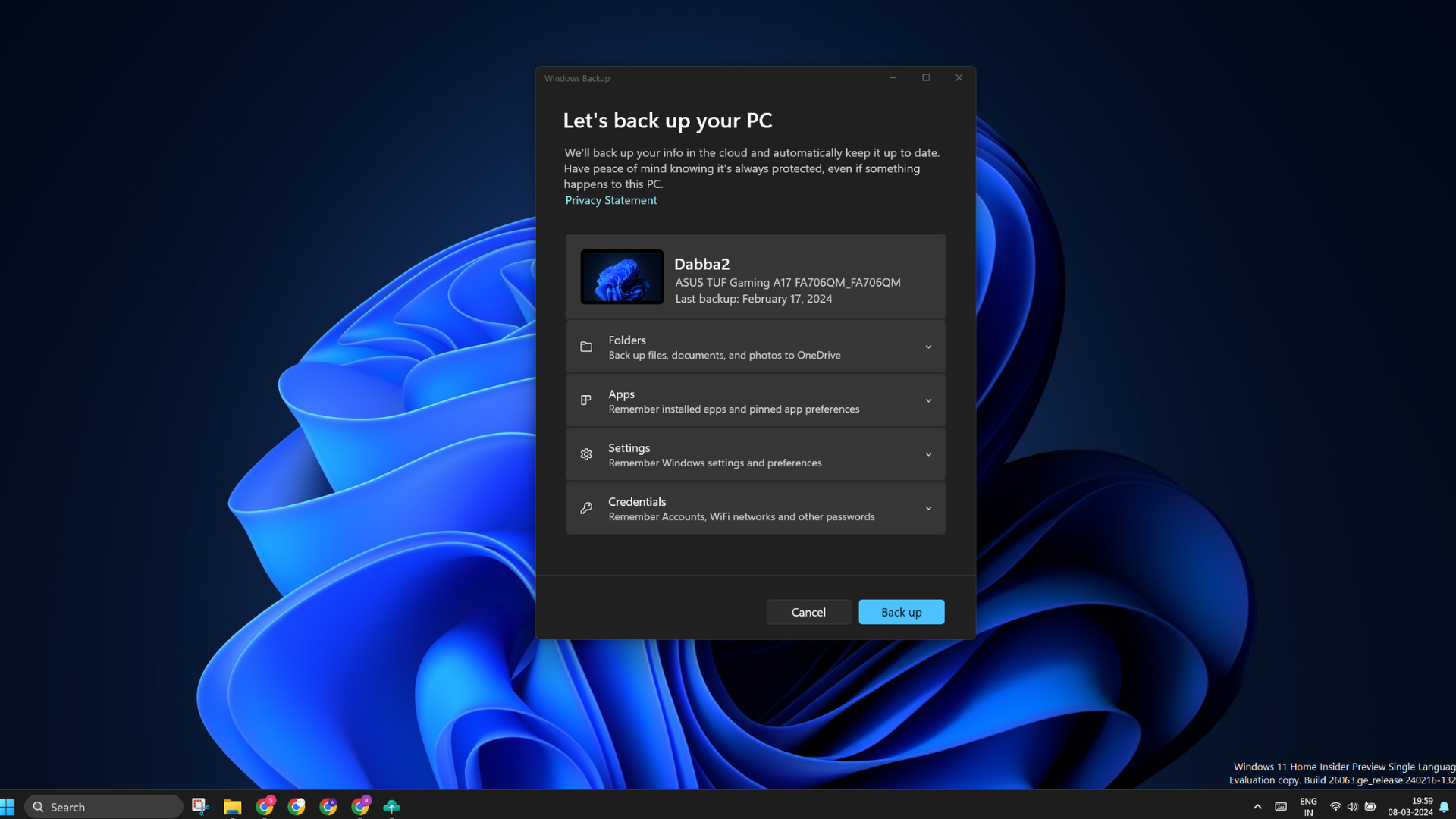Open the Privacy Statement link

pos(610,200)
